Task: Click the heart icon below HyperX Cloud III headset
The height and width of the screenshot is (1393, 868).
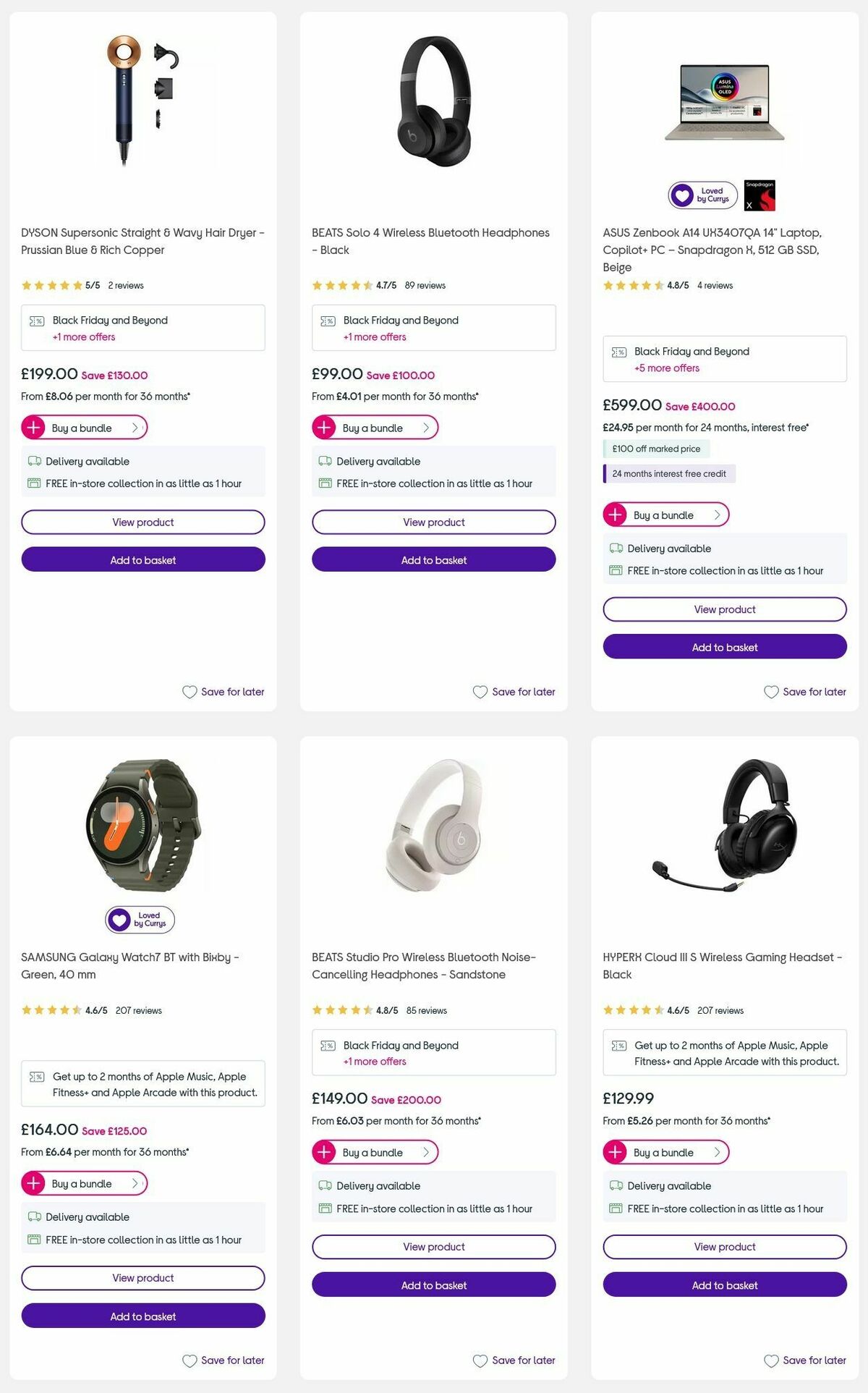Action: coord(770,1360)
